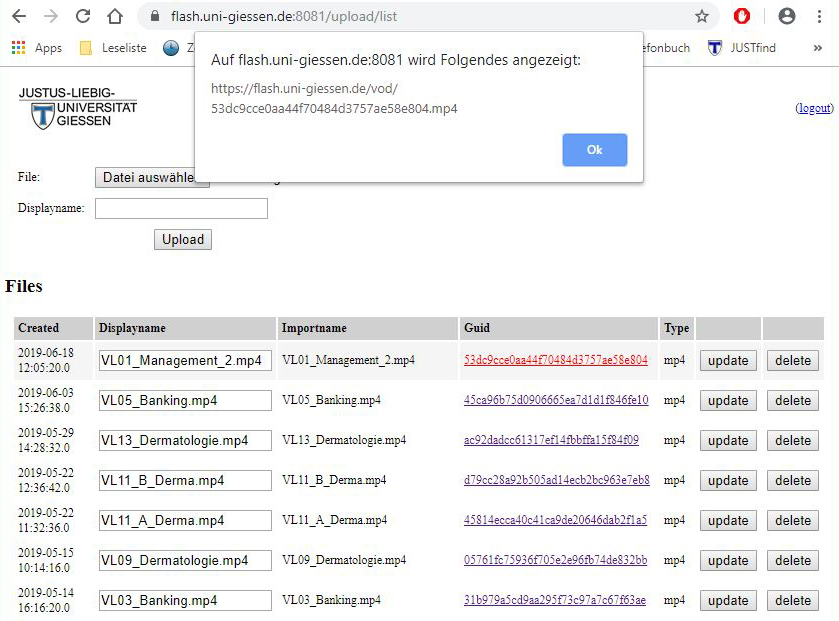Delete the VL13_Dermatologie.mp4 file
This screenshot has width=839, height=621.
[x=792, y=440]
